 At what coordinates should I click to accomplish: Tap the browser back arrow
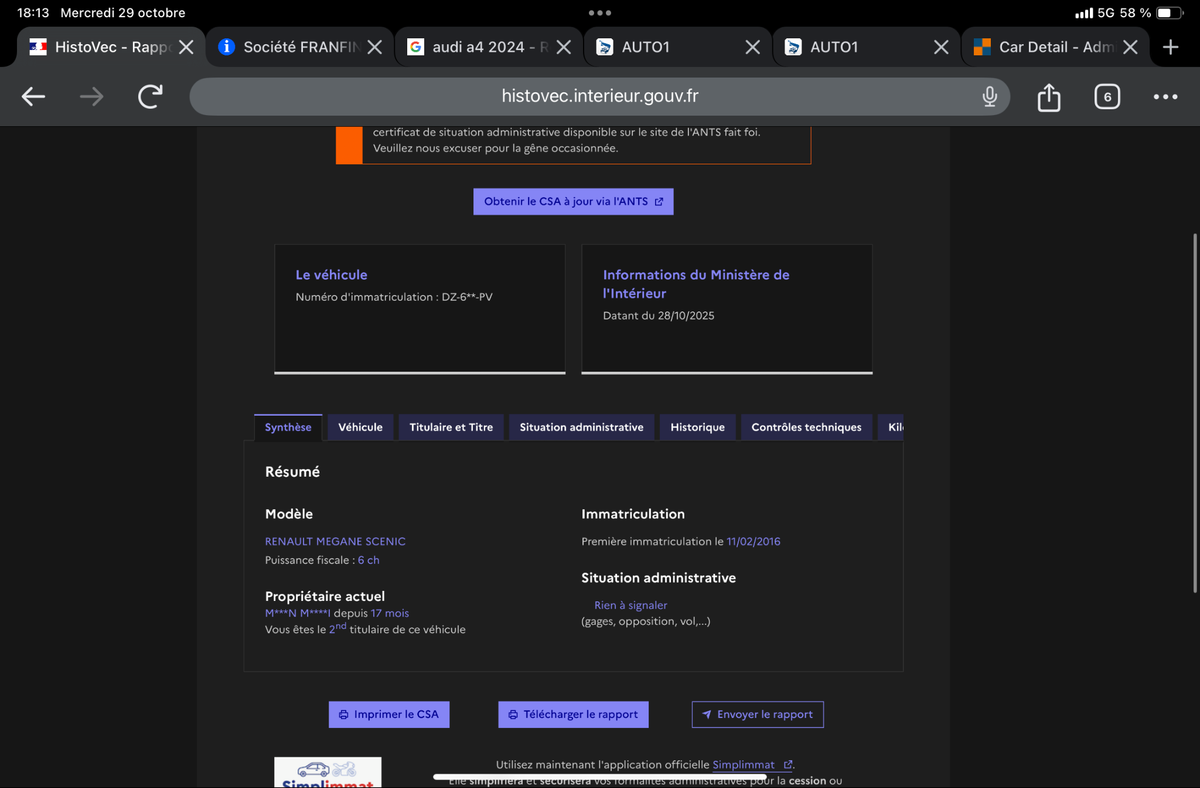[x=34, y=97]
